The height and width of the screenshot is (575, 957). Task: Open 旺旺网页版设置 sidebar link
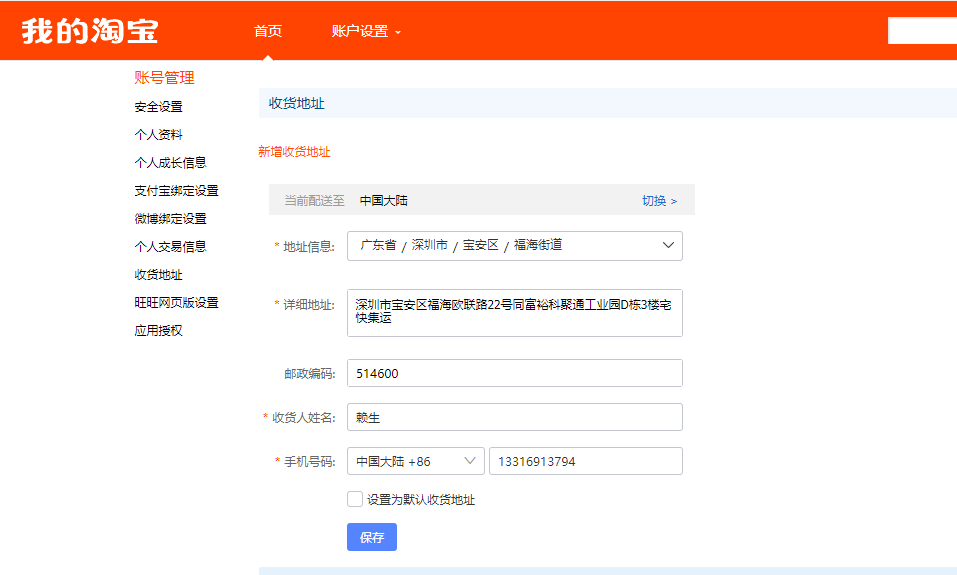tap(176, 303)
